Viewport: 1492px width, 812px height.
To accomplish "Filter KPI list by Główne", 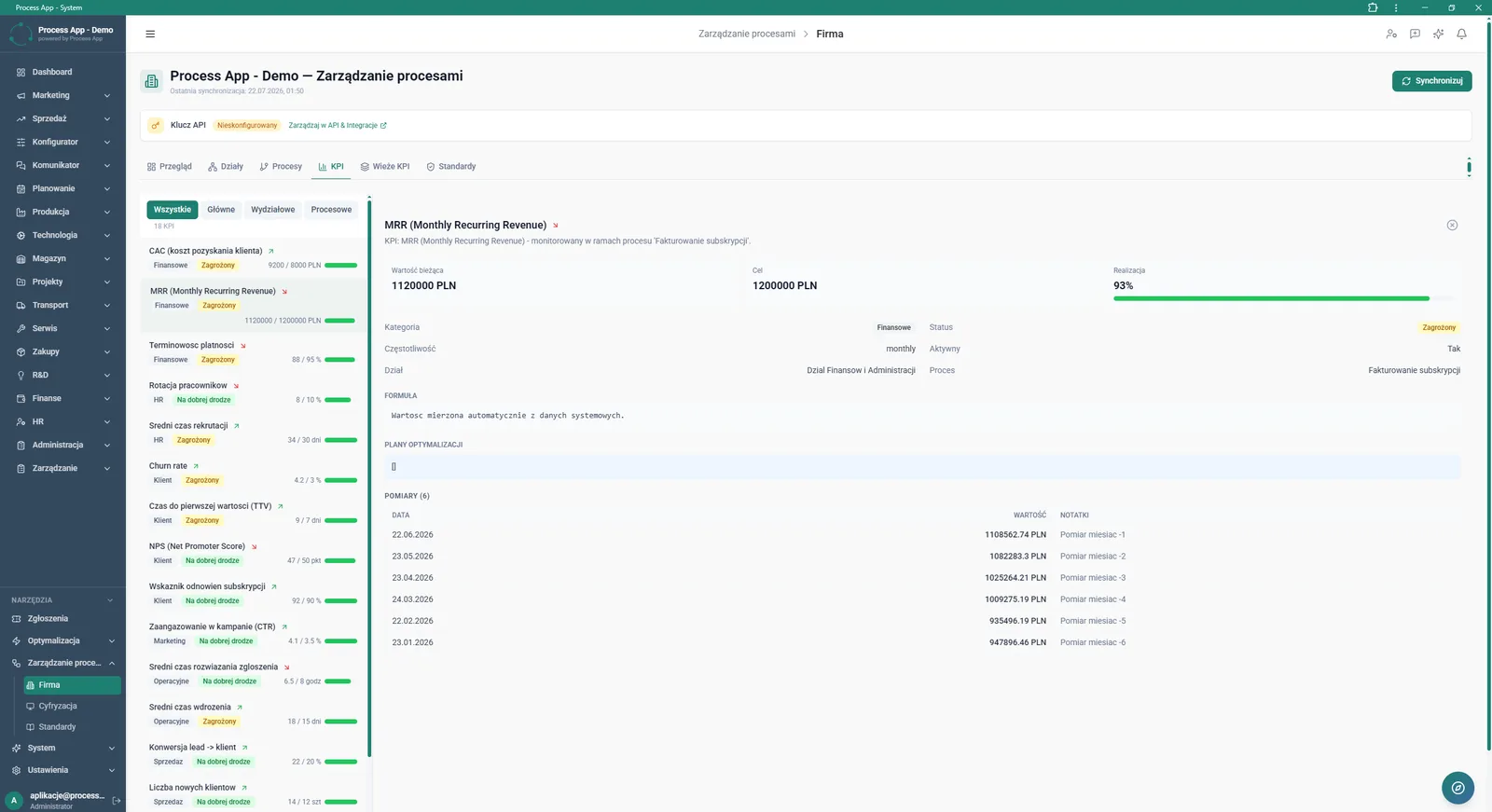I will [x=221, y=210].
